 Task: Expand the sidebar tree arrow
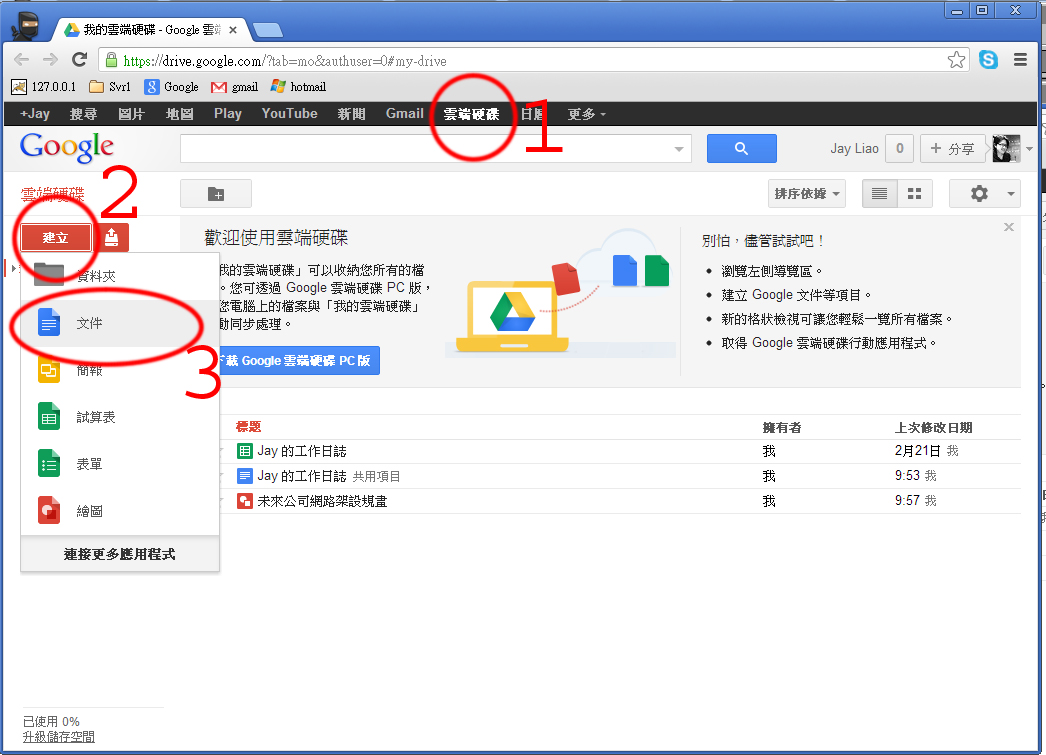click(x=13, y=269)
